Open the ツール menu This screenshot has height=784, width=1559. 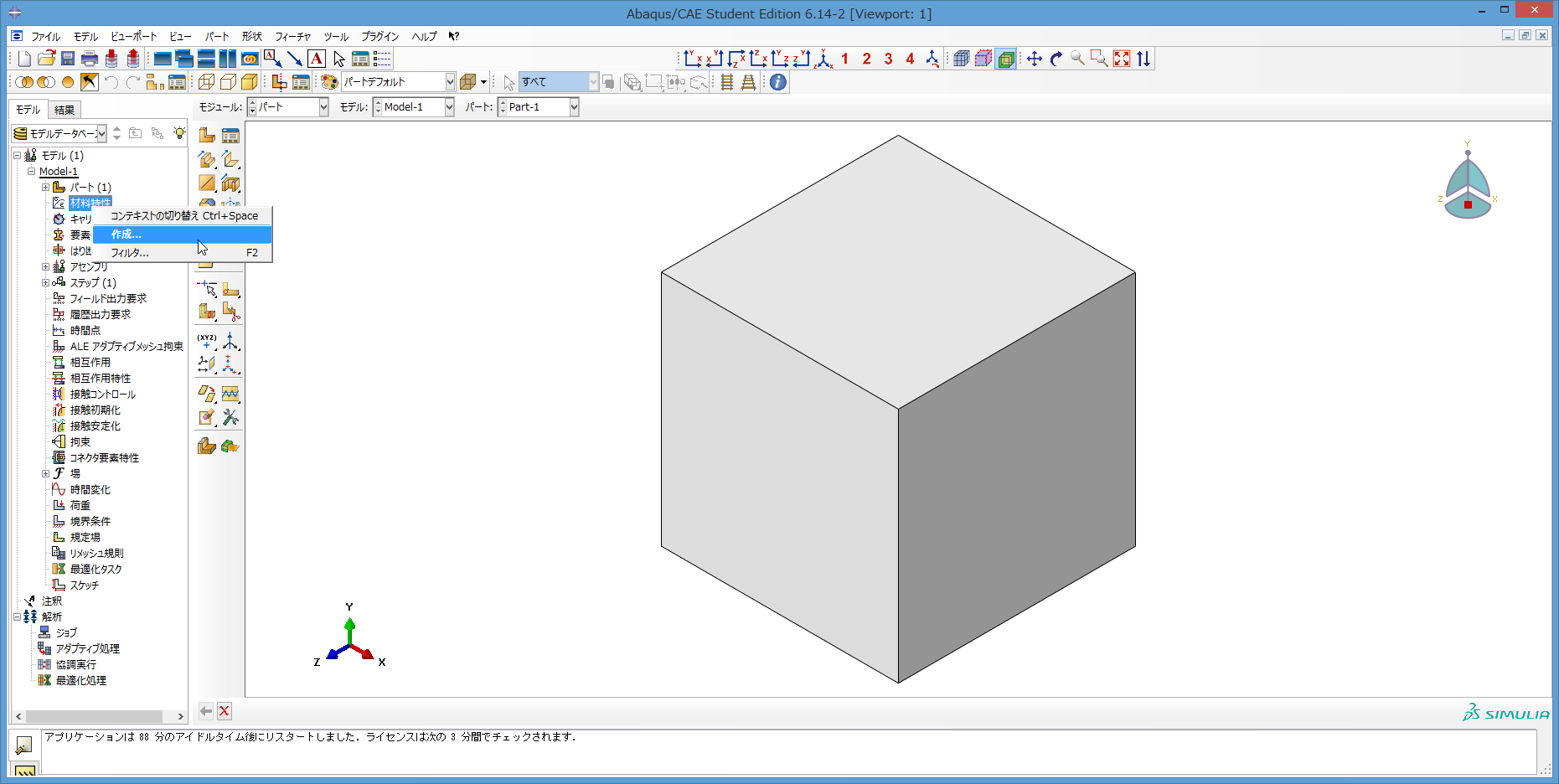336,37
